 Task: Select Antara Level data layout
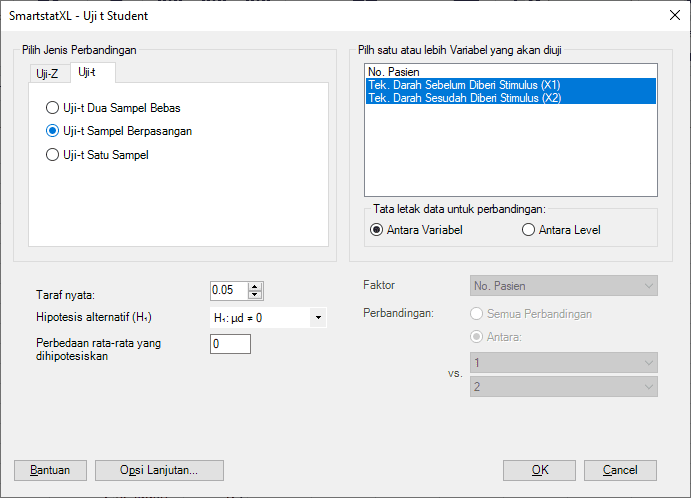pos(528,230)
